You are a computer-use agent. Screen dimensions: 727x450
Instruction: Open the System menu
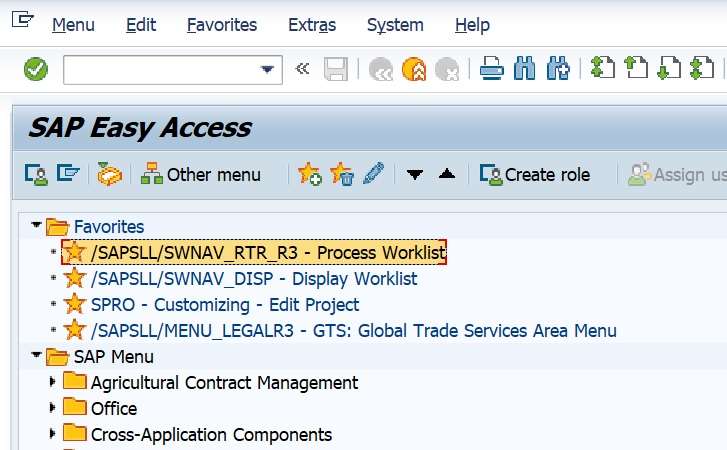[x=395, y=25]
